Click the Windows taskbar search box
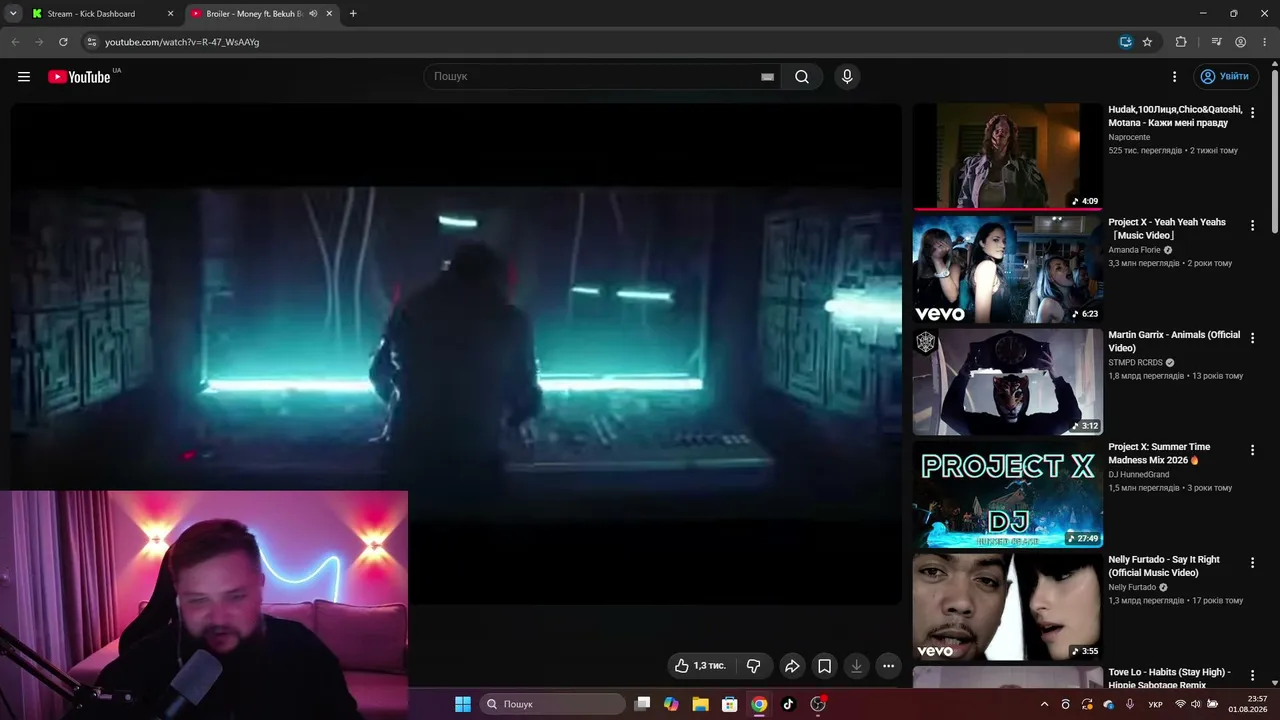1280x720 pixels. pos(553,704)
